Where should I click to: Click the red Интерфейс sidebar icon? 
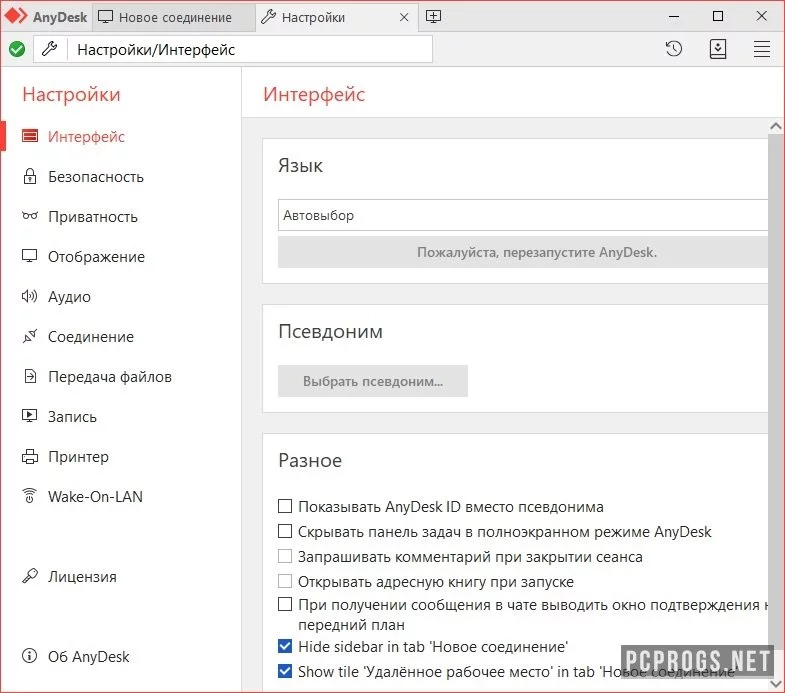[x=30, y=136]
